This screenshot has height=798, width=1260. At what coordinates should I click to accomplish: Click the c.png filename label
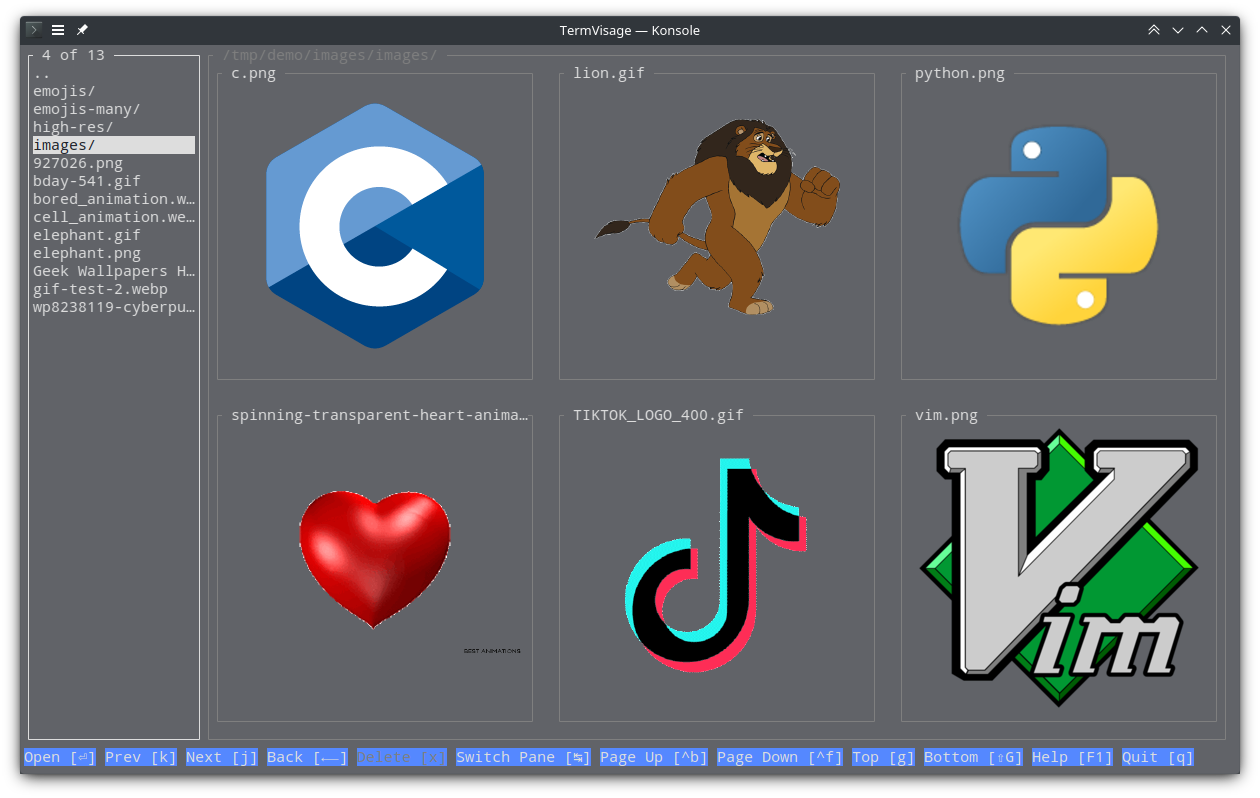point(253,73)
